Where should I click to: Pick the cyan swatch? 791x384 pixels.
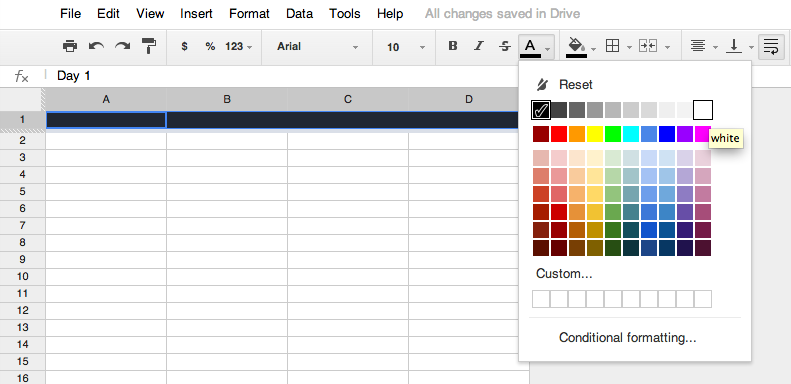(x=631, y=134)
